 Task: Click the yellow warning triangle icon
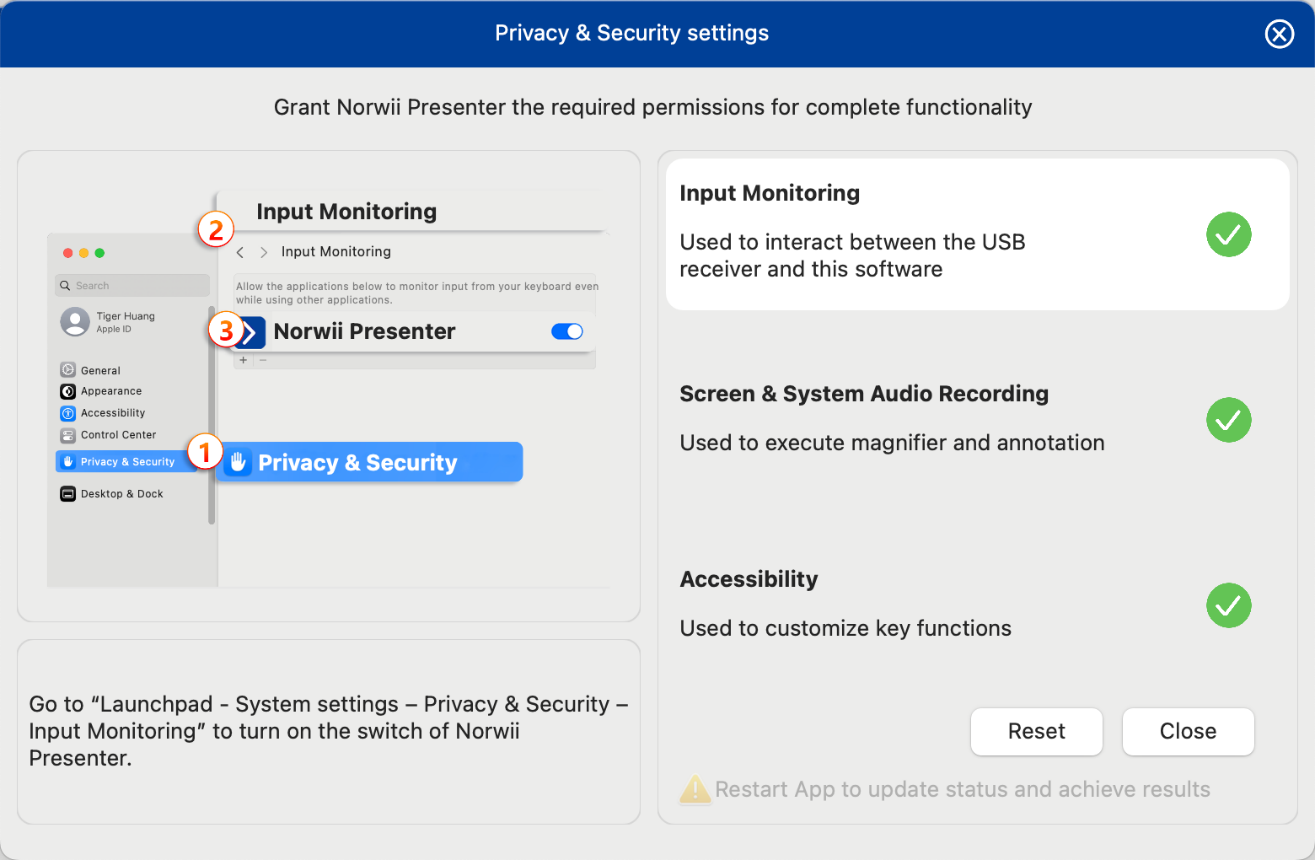point(695,790)
